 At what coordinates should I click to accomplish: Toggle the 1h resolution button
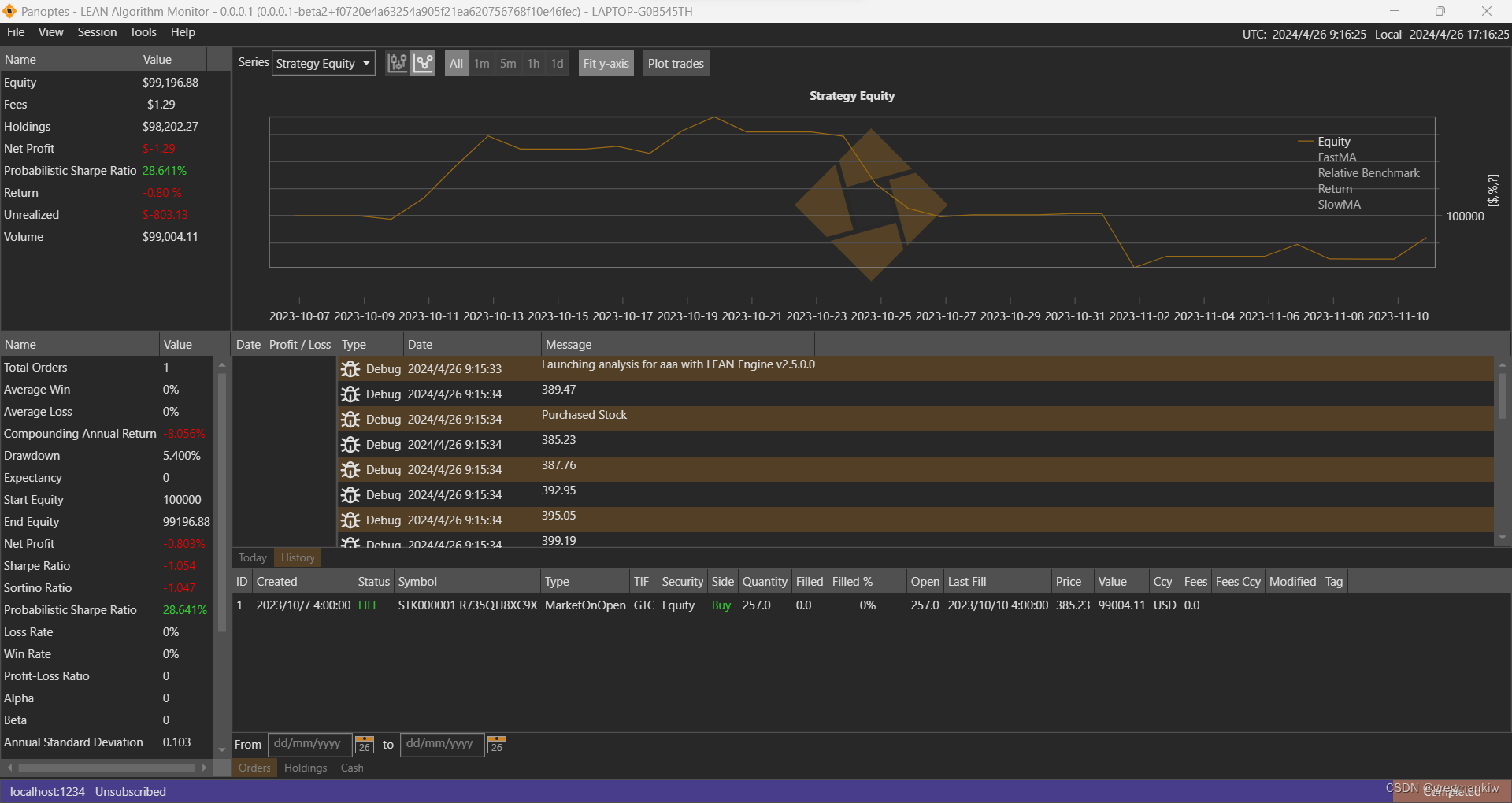pos(533,64)
